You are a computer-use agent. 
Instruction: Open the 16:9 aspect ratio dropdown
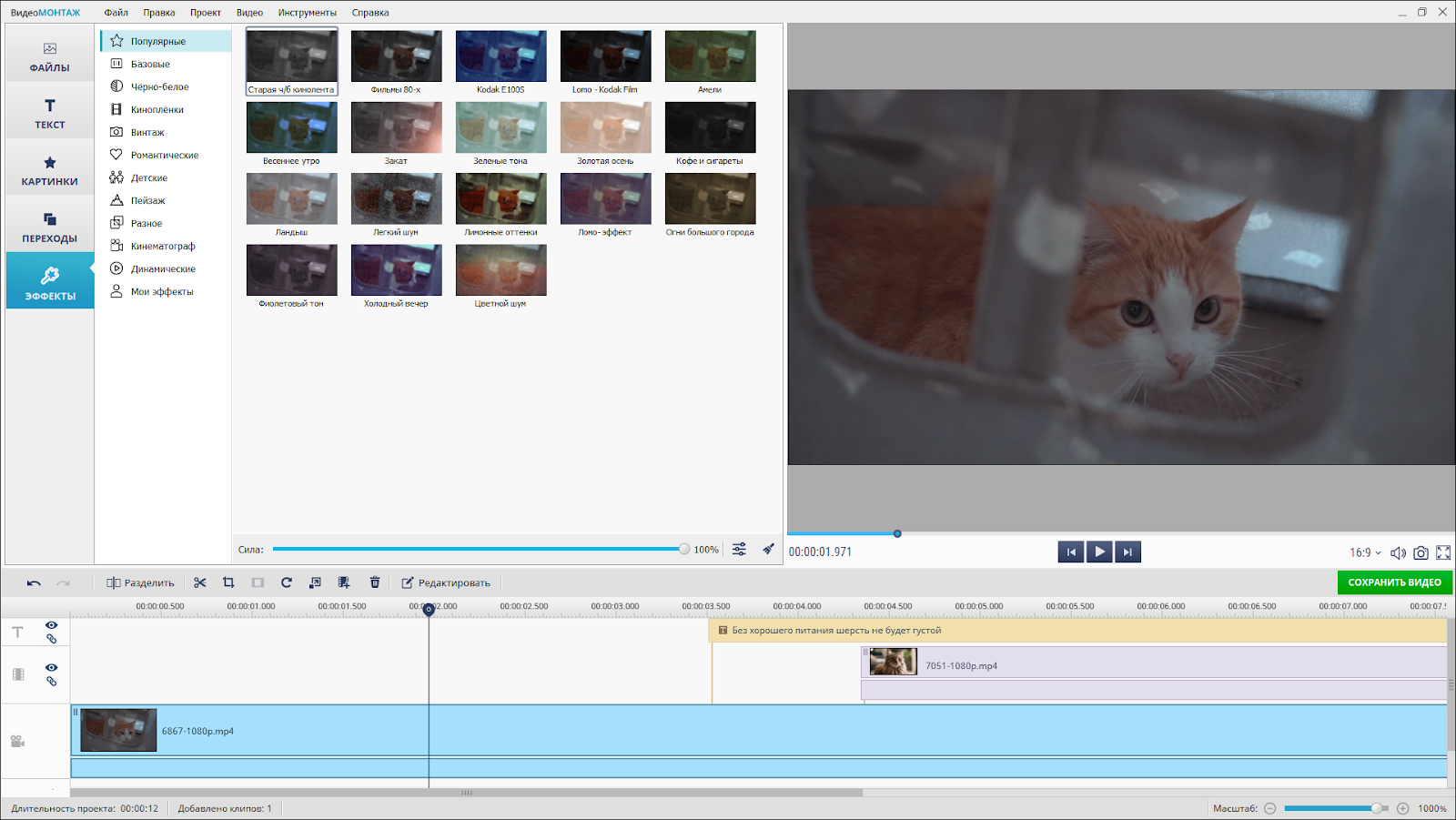(1365, 552)
